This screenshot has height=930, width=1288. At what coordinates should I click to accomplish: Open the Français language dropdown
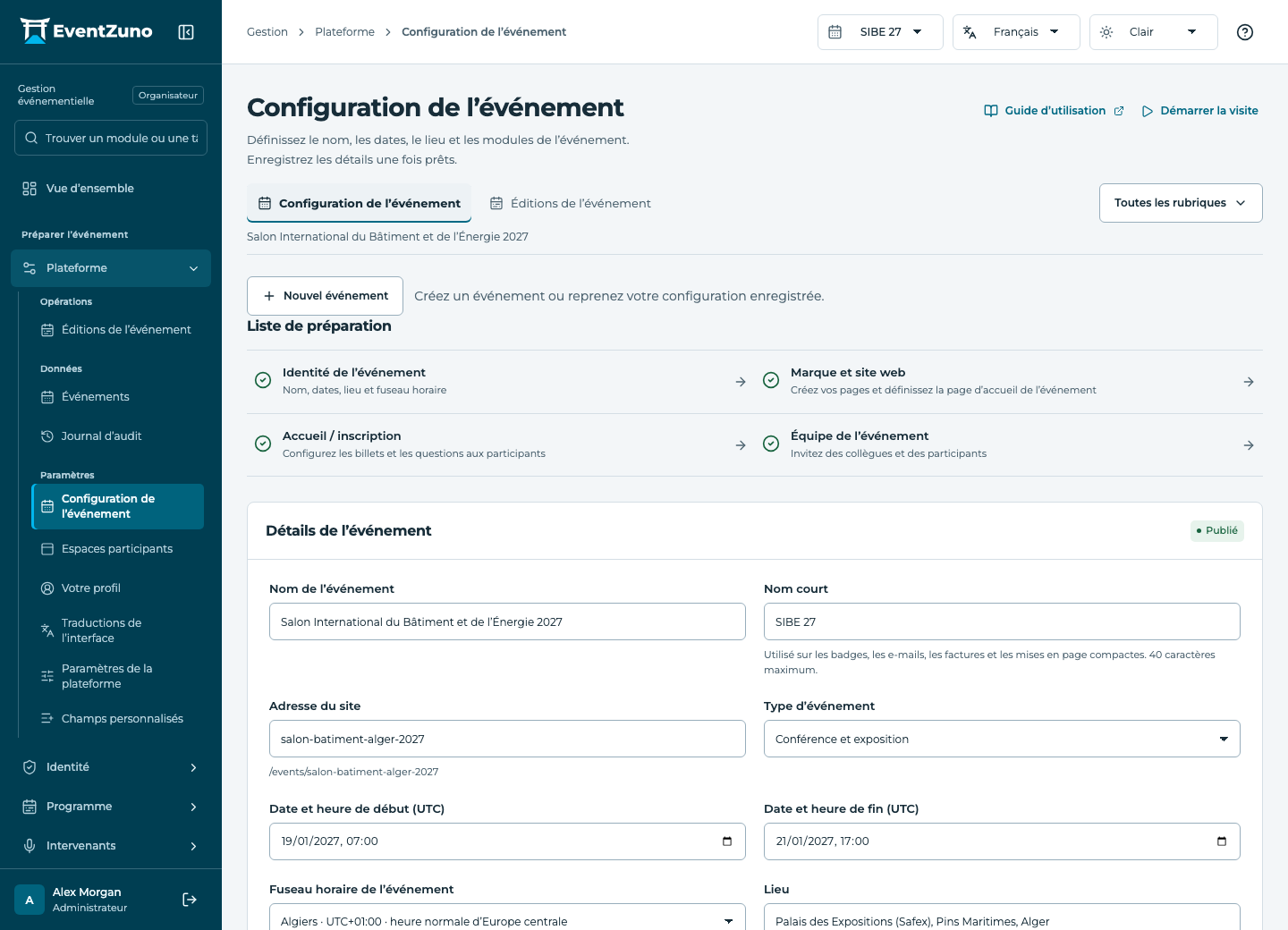[1016, 32]
